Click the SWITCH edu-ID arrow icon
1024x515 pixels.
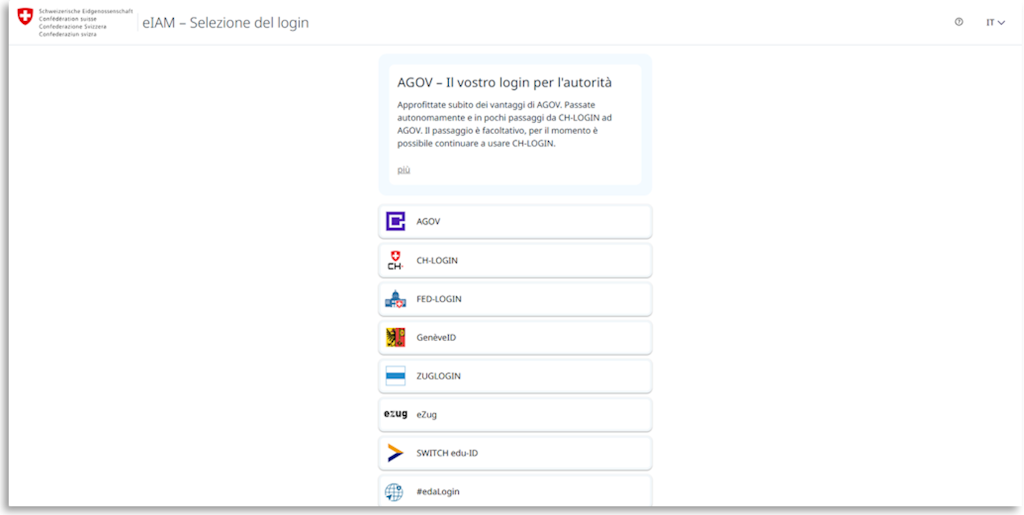click(x=395, y=453)
